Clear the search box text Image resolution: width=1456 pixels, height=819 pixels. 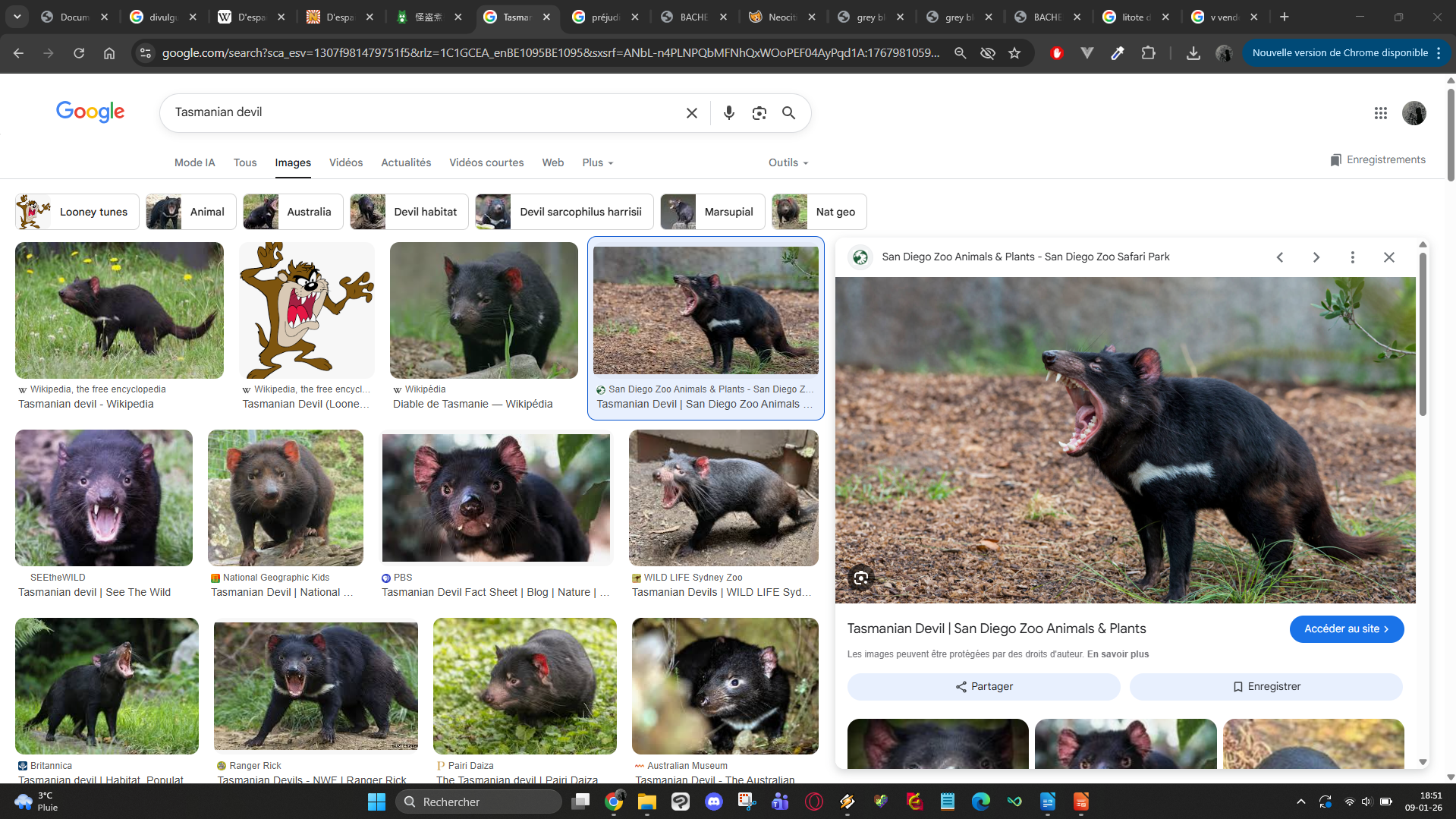pos(691,113)
